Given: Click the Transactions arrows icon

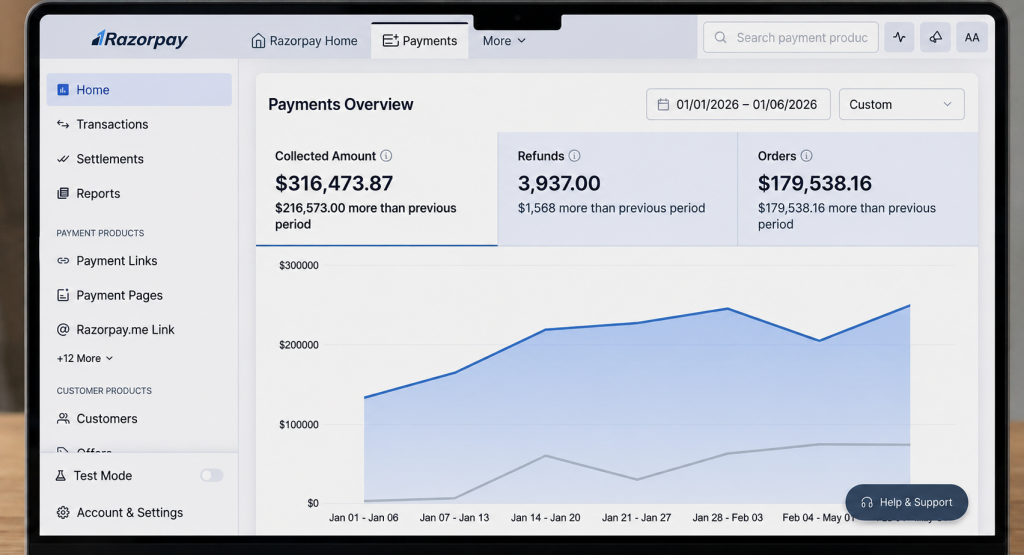Looking at the screenshot, I should pyautogui.click(x=63, y=124).
